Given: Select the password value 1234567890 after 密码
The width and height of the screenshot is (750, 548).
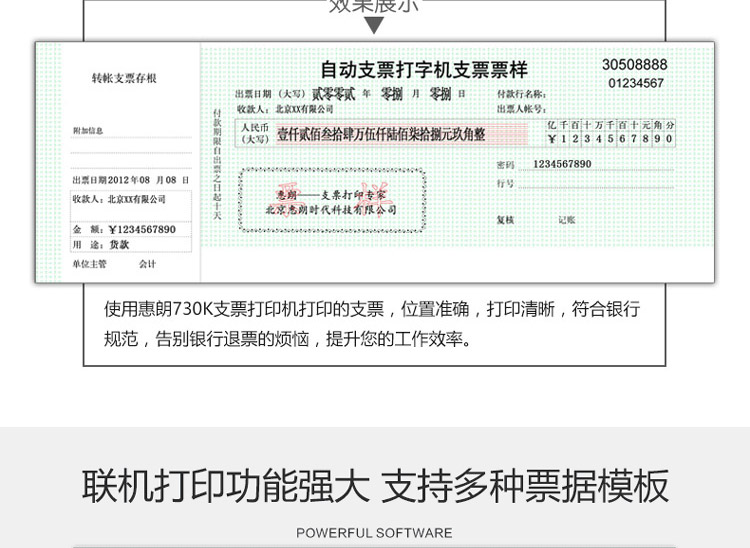Looking at the screenshot, I should (x=562, y=164).
